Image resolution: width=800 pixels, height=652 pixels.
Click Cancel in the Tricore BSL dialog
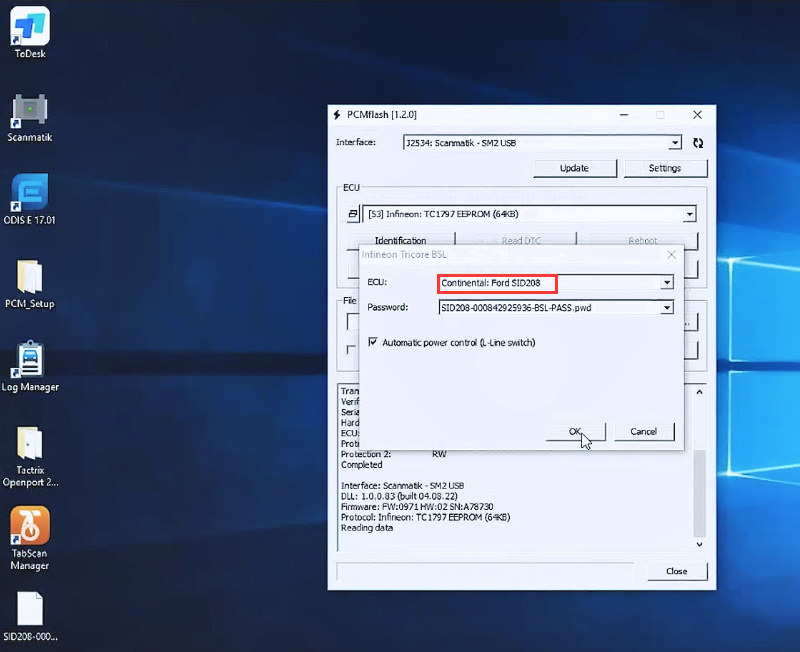643,432
